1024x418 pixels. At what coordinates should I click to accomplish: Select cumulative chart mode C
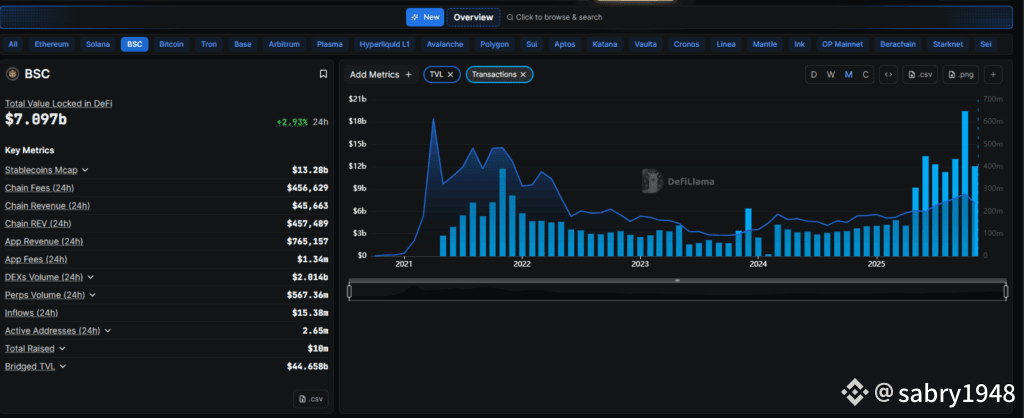(865, 75)
